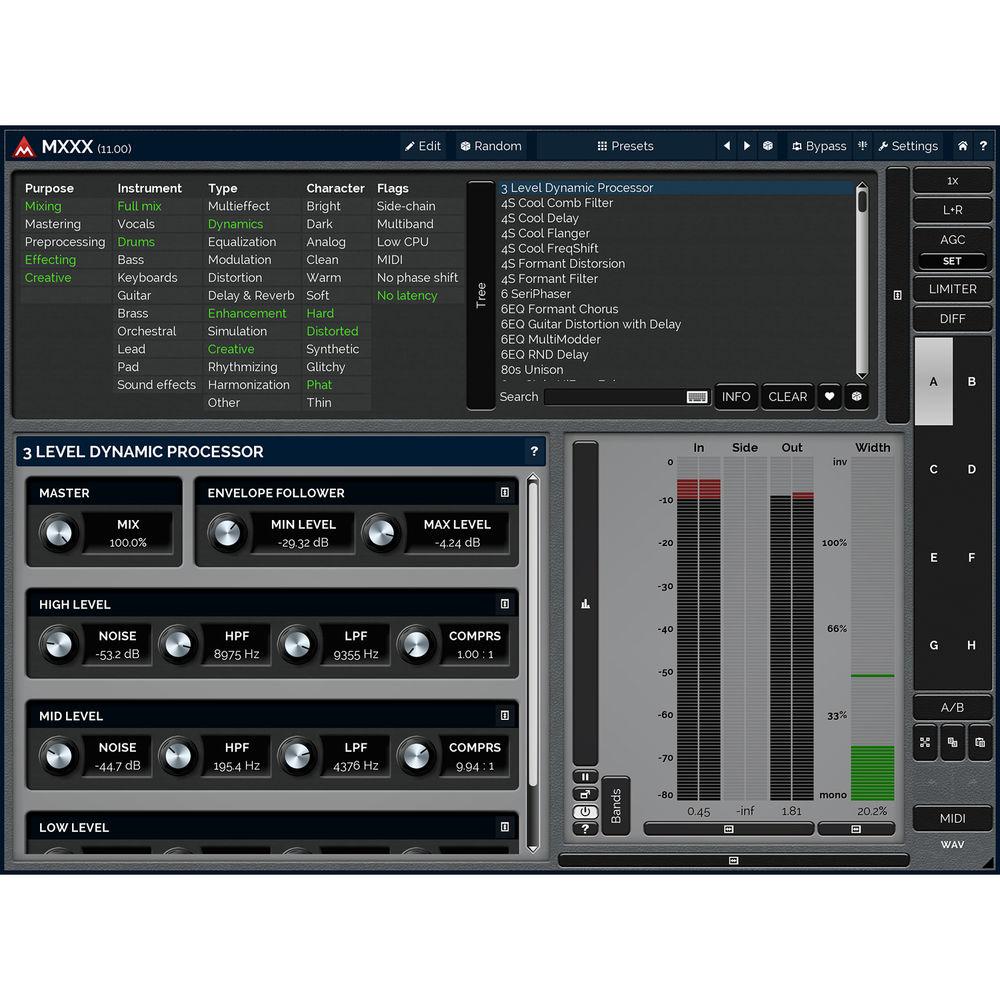Go to the previous preset arrow
Screen dimensions: 1000x1000
coord(727,146)
